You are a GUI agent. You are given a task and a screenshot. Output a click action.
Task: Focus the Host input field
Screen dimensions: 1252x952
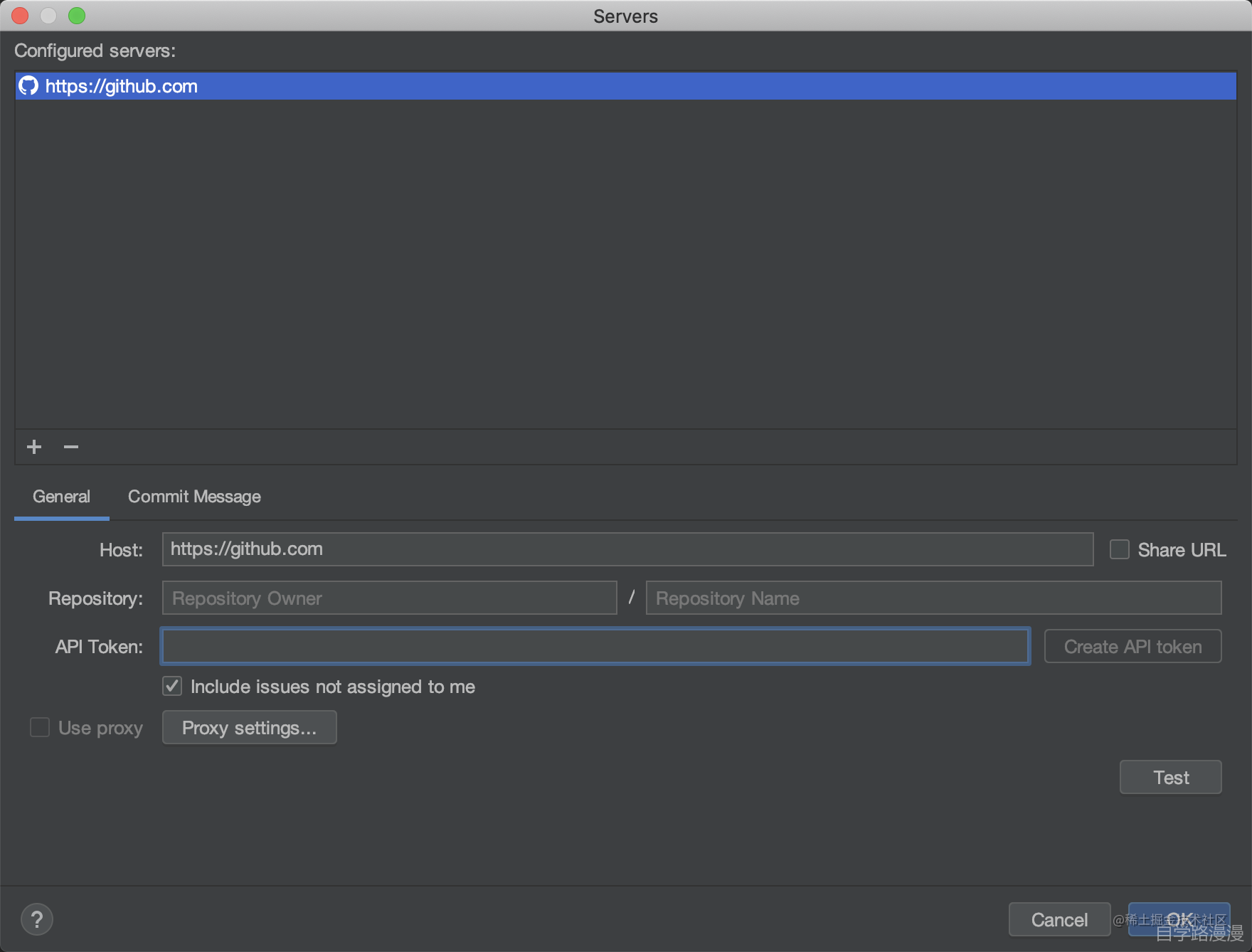[627, 549]
